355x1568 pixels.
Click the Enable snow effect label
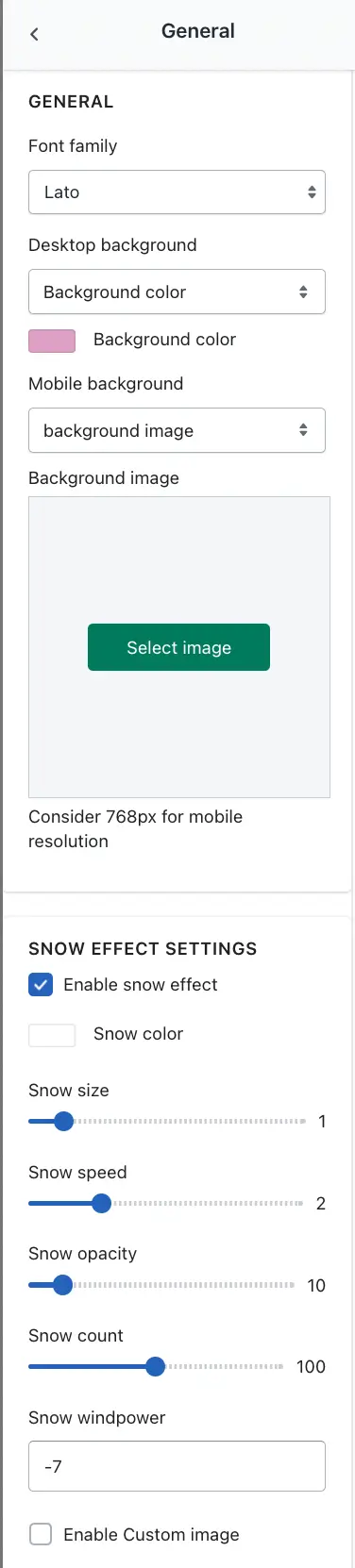click(141, 985)
